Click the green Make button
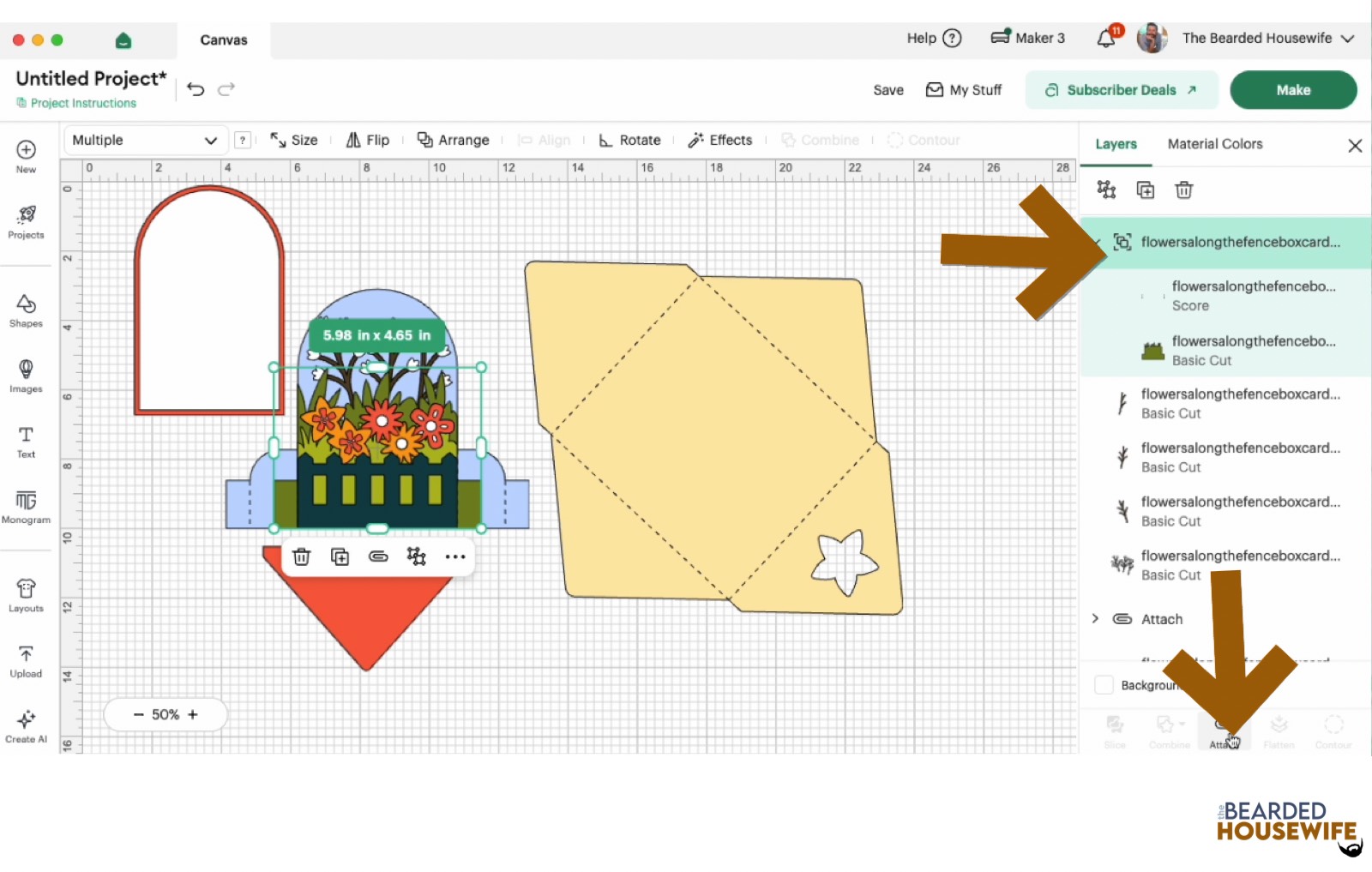Screen dimensions: 1372x872 pyautogui.click(x=1292, y=90)
